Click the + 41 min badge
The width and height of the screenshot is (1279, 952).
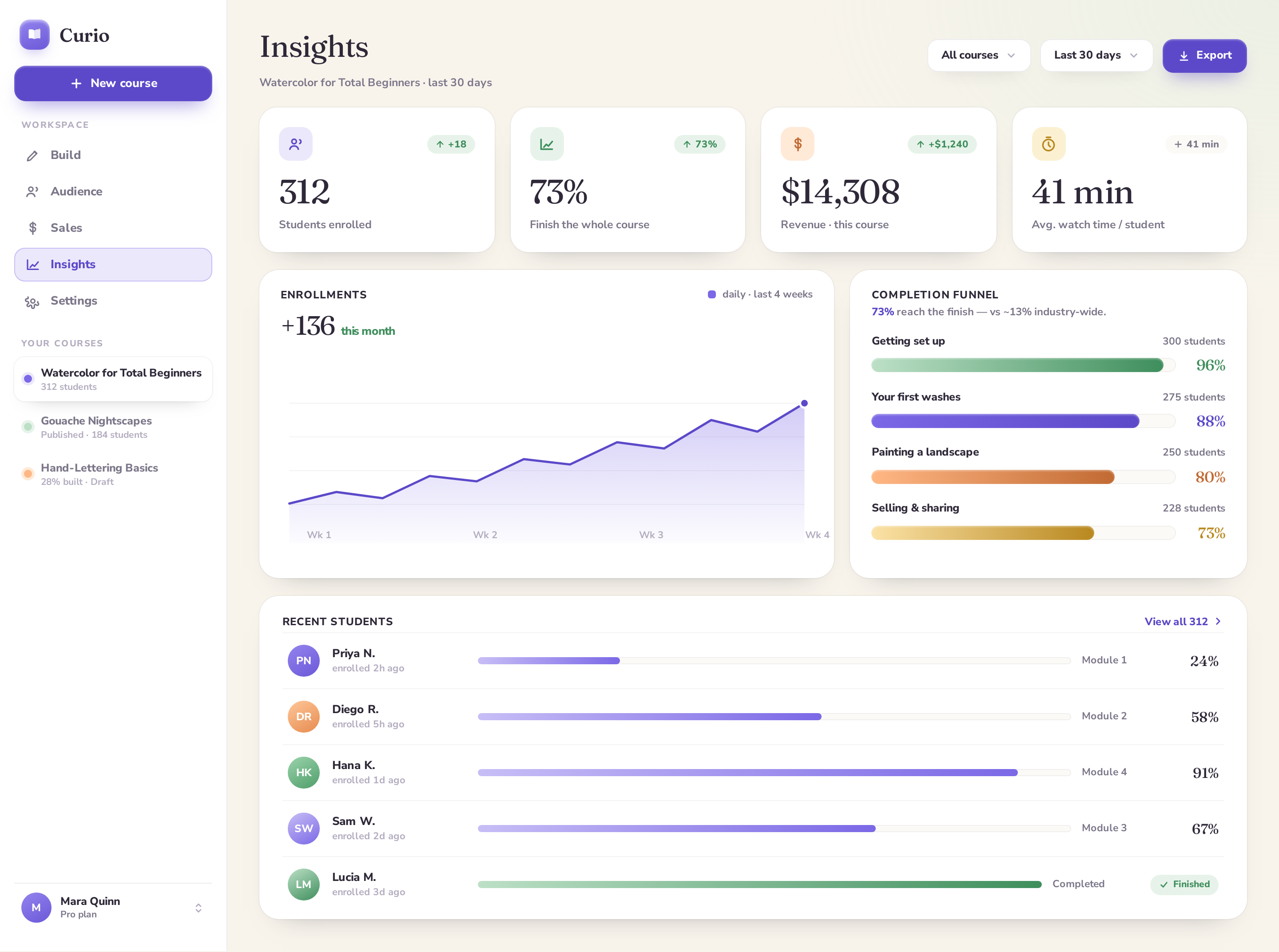pyautogui.click(x=1196, y=144)
